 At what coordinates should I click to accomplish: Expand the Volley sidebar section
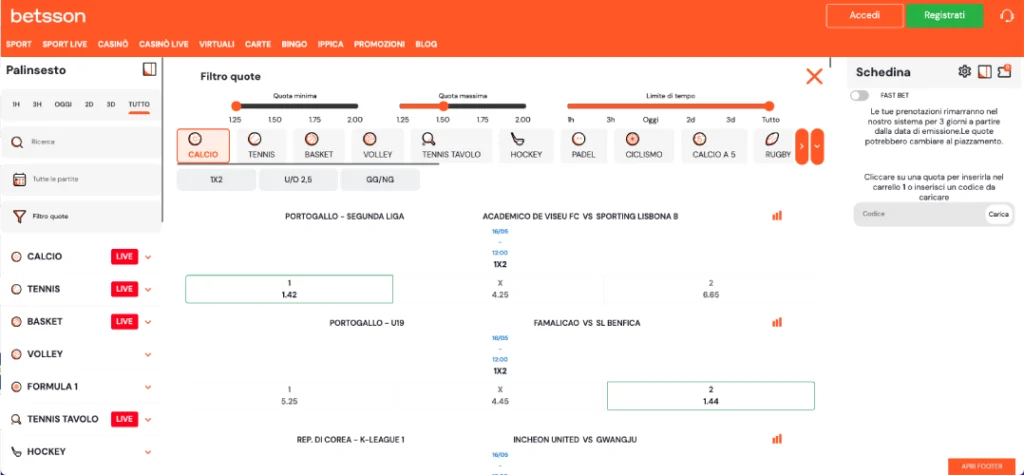(148, 355)
